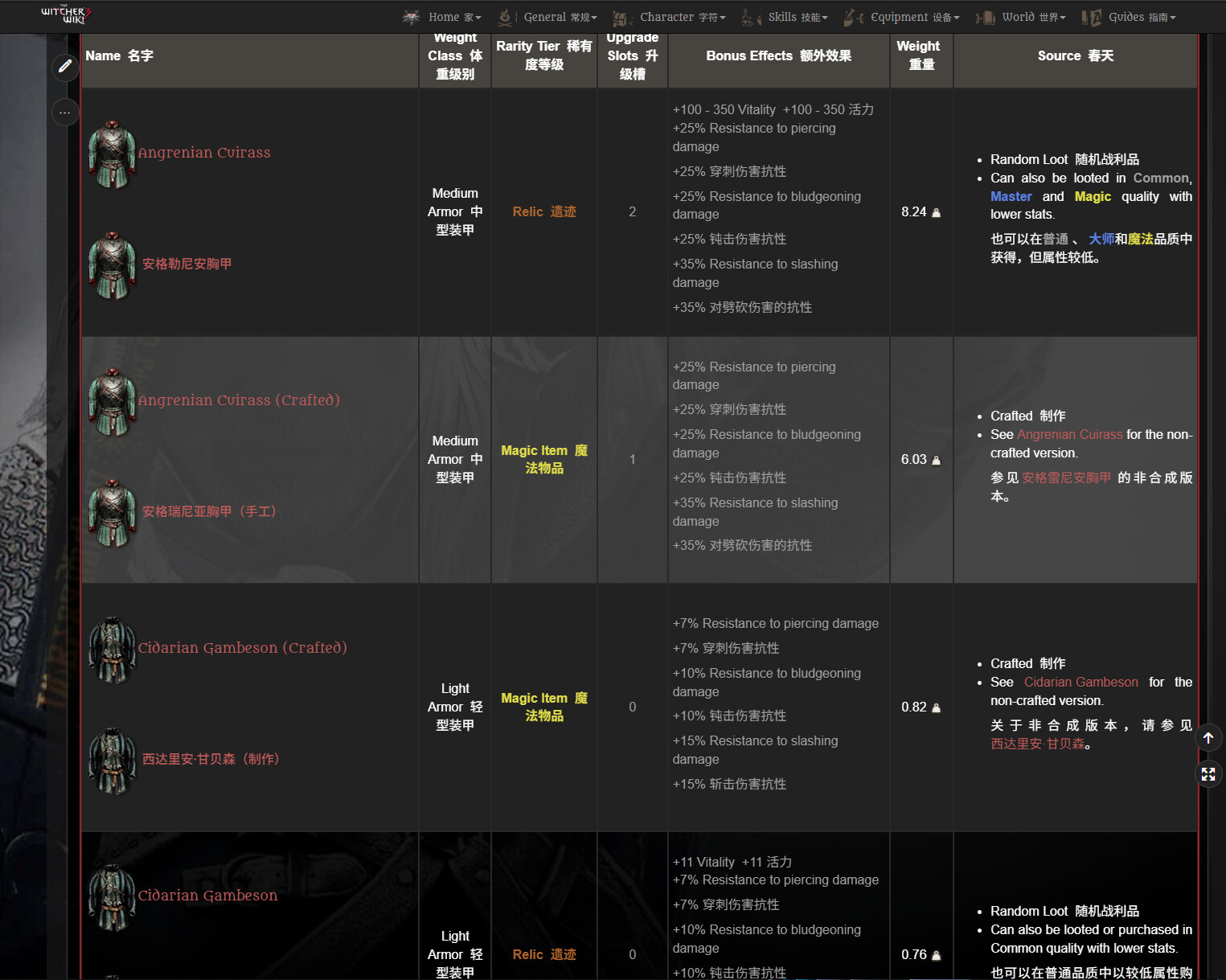
Task: Expand the Guides dropdown arrow
Action: coord(1173,18)
